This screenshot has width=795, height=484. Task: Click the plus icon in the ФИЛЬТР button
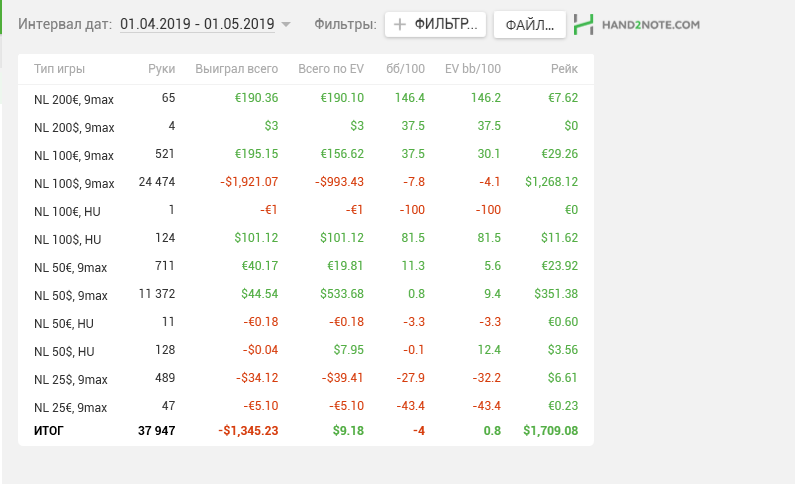coord(400,24)
